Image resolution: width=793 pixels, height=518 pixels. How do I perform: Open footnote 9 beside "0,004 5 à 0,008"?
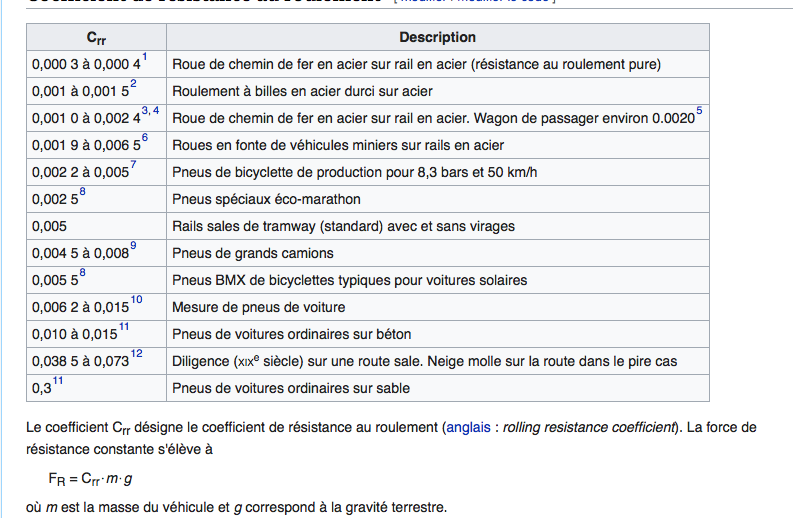133,246
